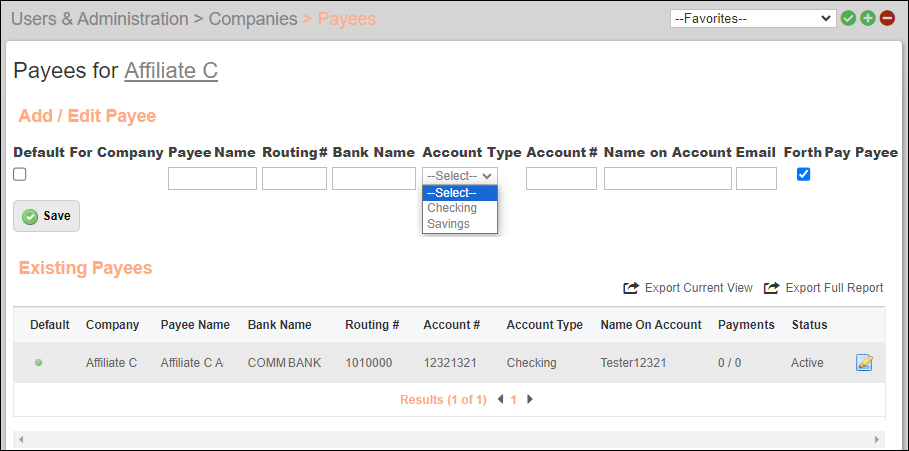
Task: Choose Savings from Account Type list
Action: tap(448, 224)
